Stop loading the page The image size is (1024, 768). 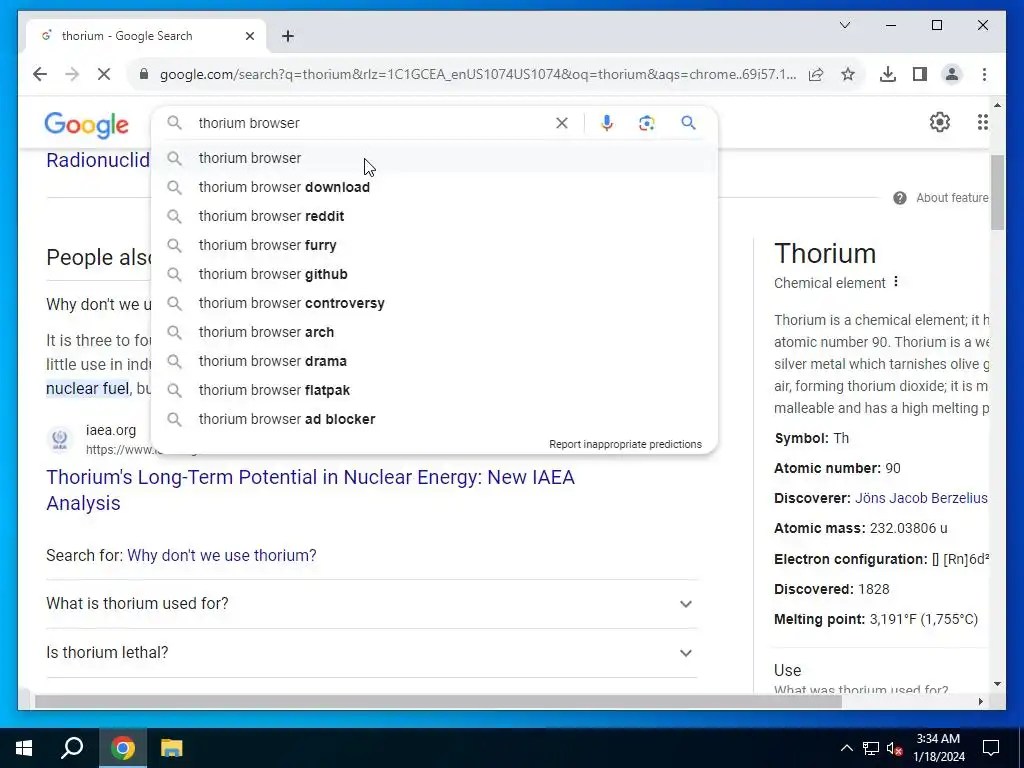pyautogui.click(x=104, y=74)
